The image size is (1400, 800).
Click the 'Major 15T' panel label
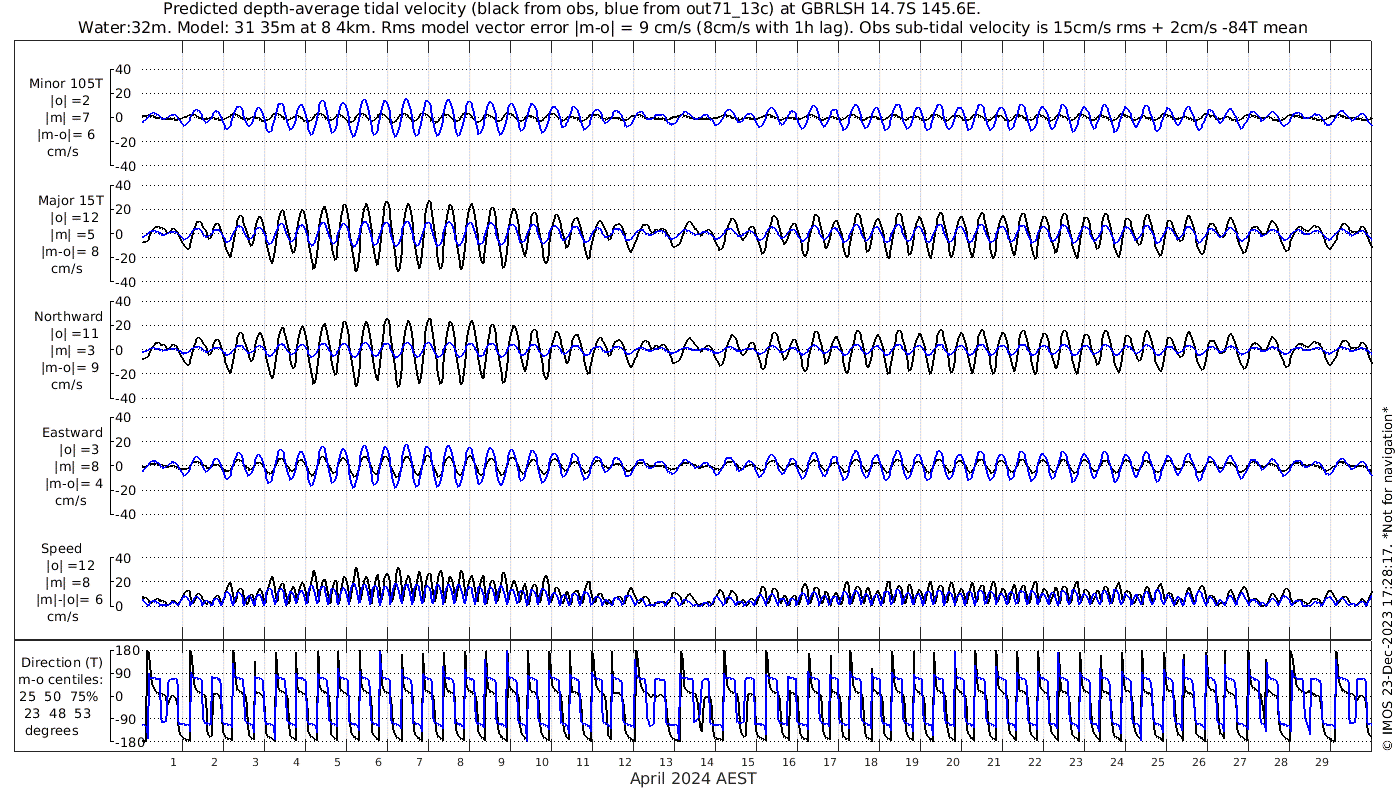pos(68,201)
